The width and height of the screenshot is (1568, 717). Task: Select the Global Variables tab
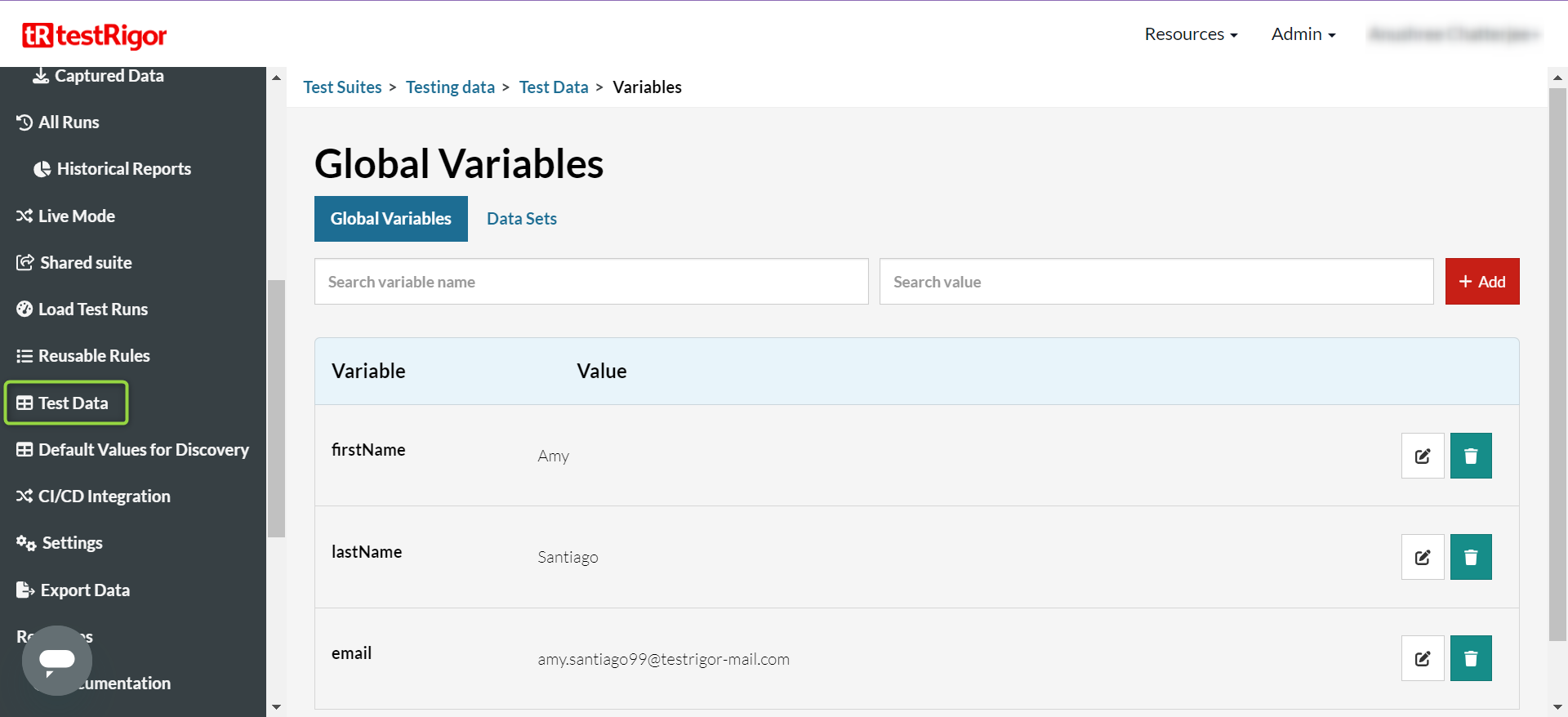click(x=390, y=219)
